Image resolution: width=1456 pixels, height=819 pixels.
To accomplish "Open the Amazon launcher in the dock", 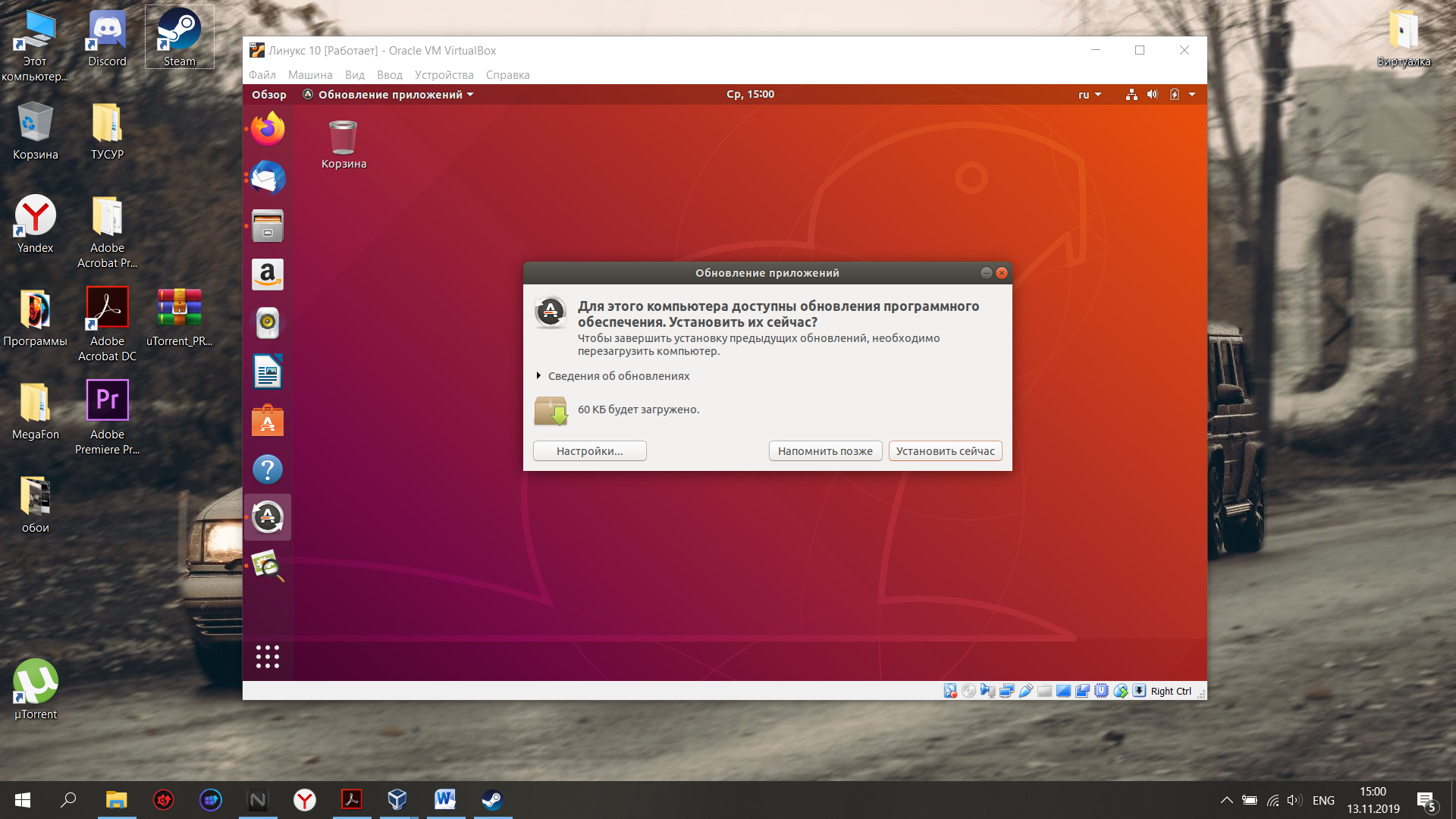I will click(x=268, y=275).
